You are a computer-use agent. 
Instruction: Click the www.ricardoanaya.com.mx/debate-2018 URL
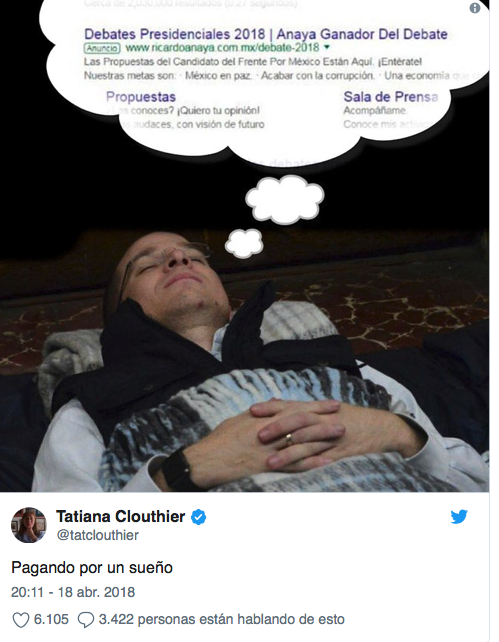222,47
